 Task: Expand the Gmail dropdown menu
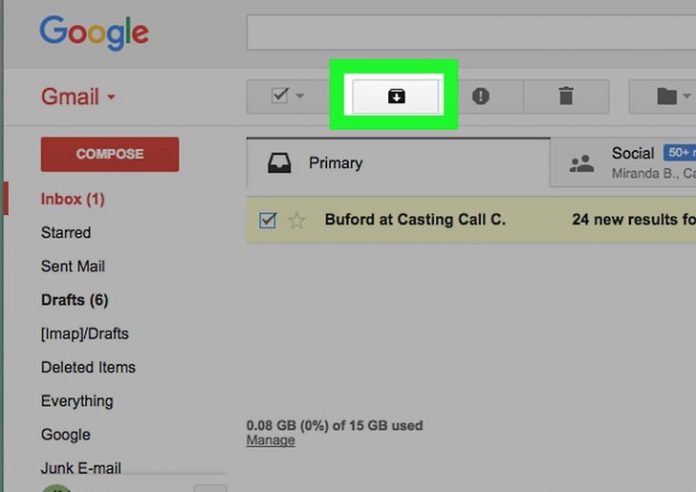pyautogui.click(x=111, y=98)
